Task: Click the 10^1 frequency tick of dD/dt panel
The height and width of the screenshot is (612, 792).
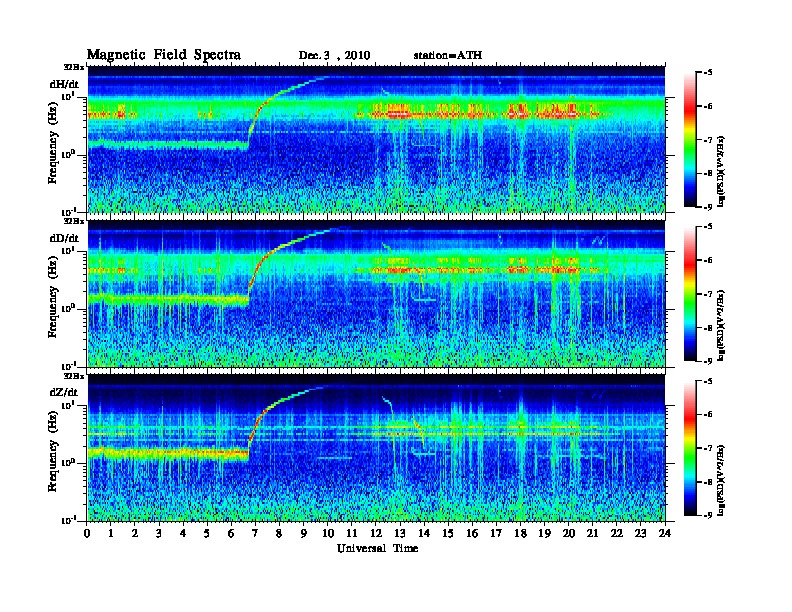Action: coord(68,251)
